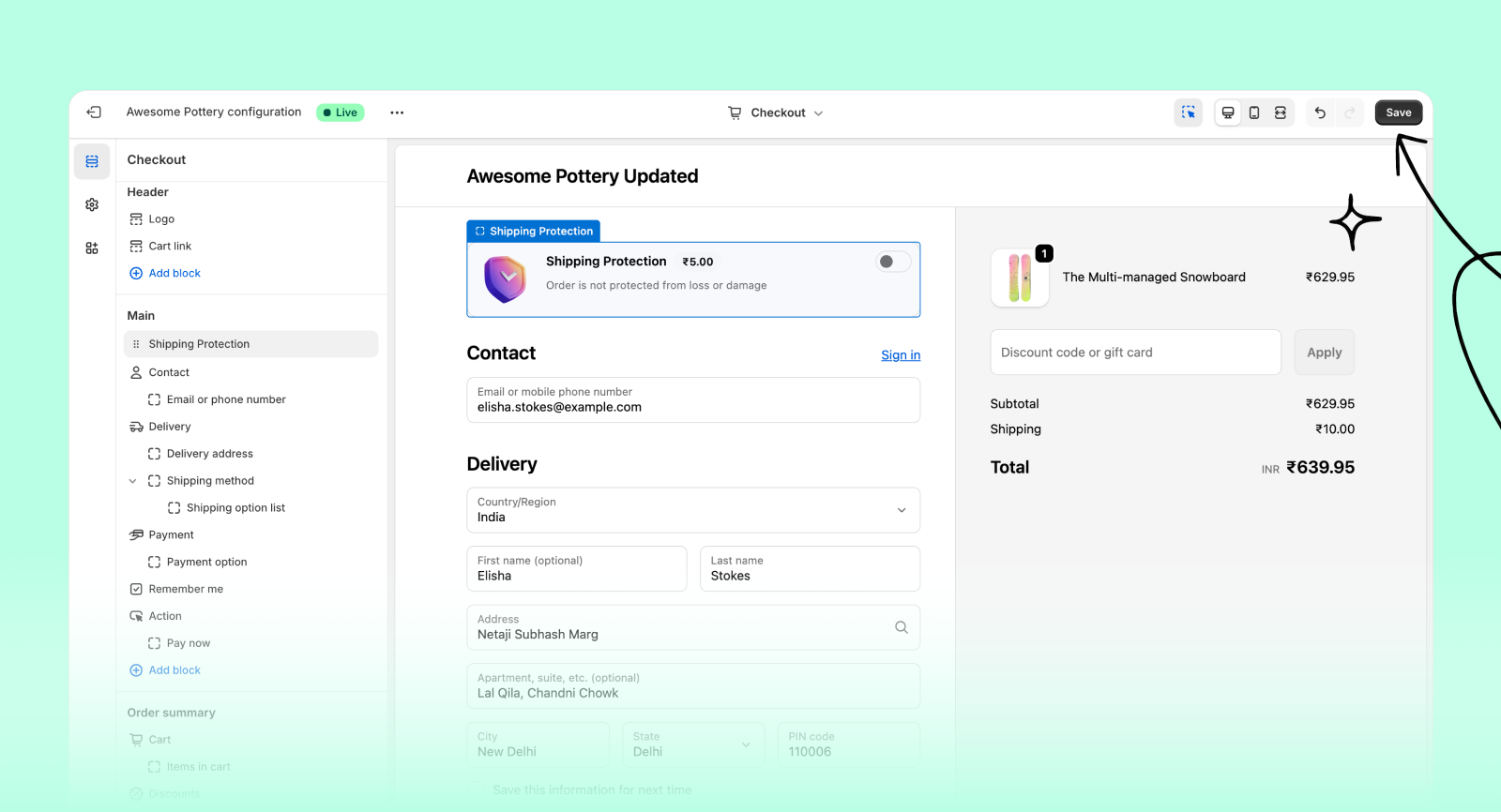Open the three-dot more actions menu

coord(397,113)
